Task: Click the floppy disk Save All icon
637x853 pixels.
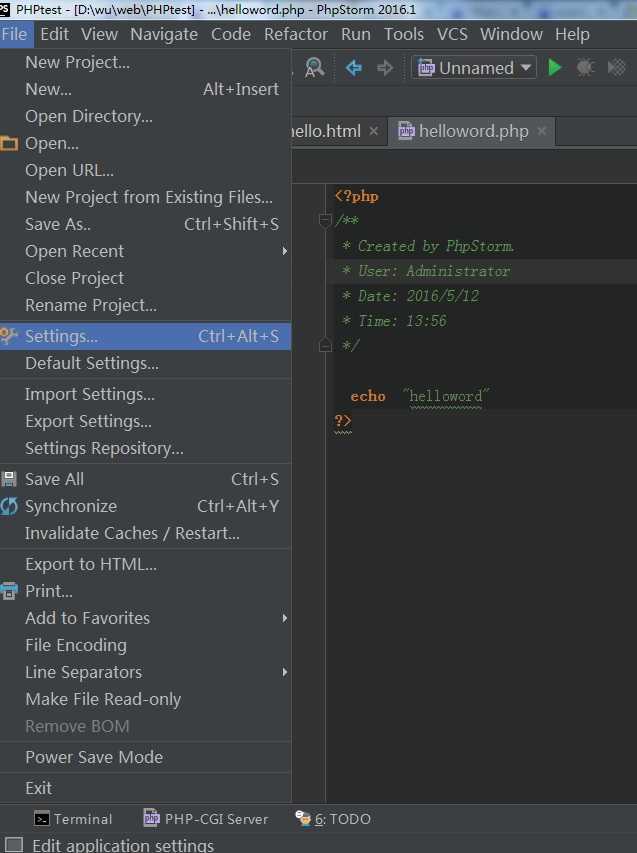Action: [x=9, y=479]
